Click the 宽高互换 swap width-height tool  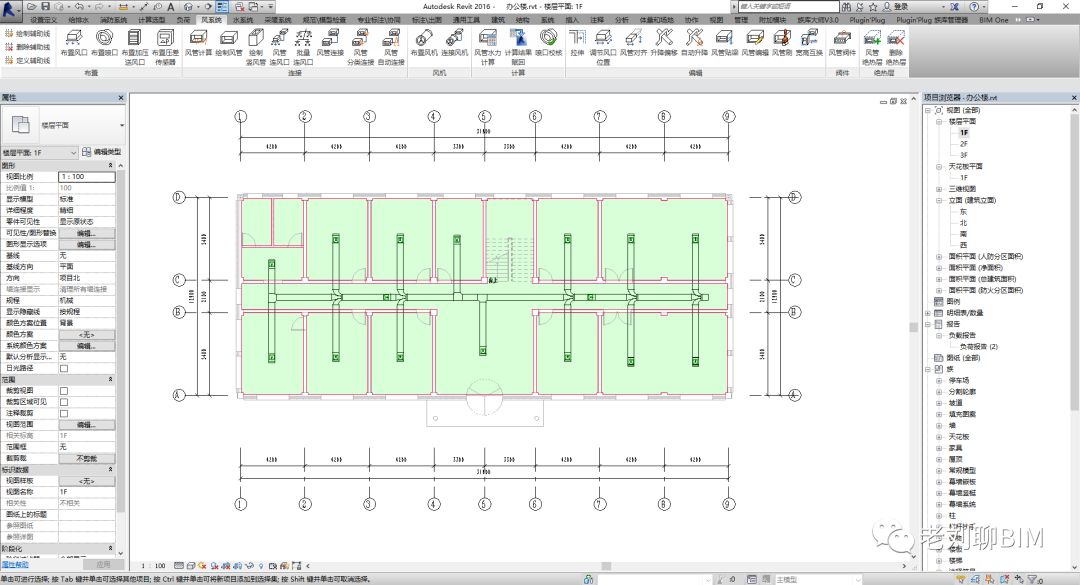tap(809, 42)
